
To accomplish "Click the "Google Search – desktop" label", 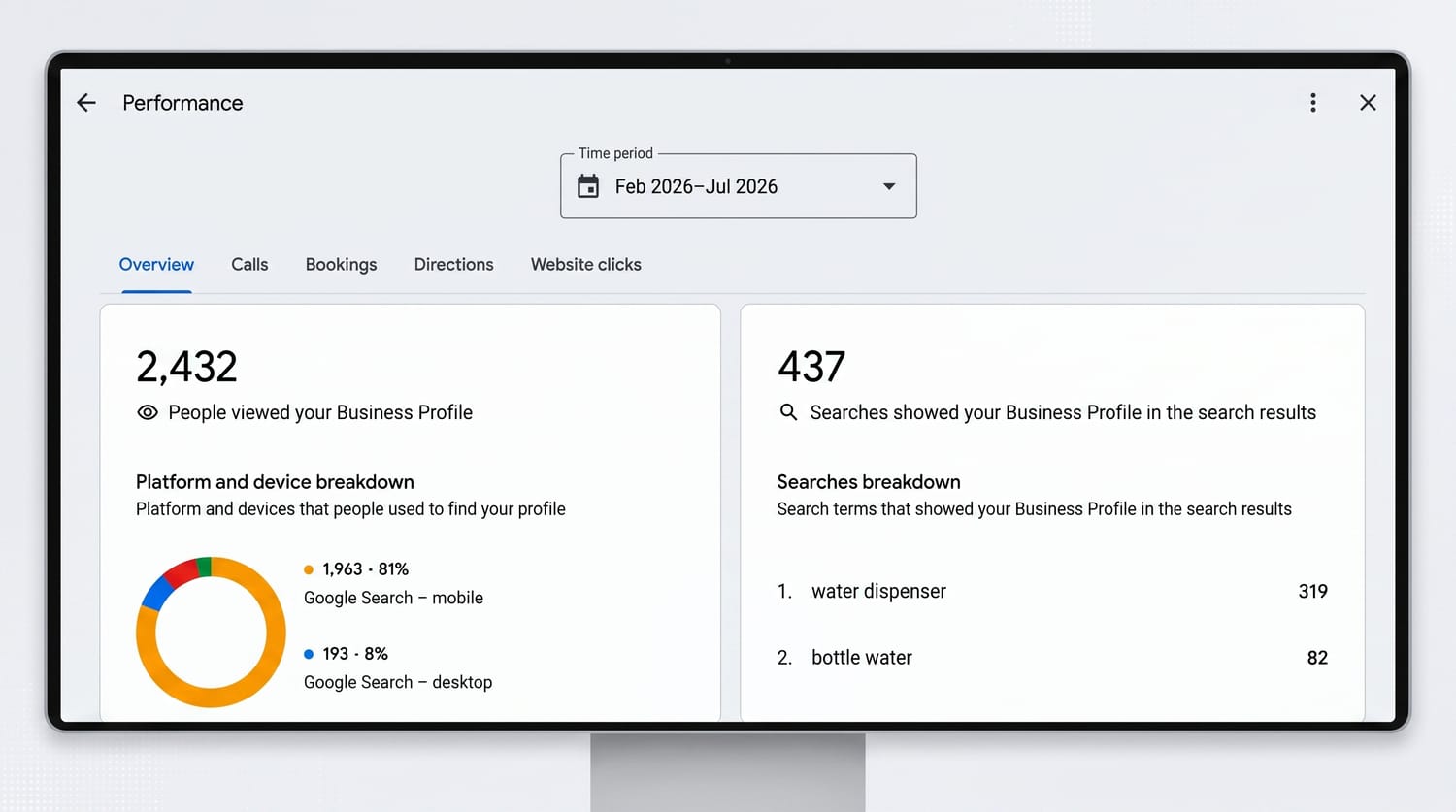I will 398,682.
